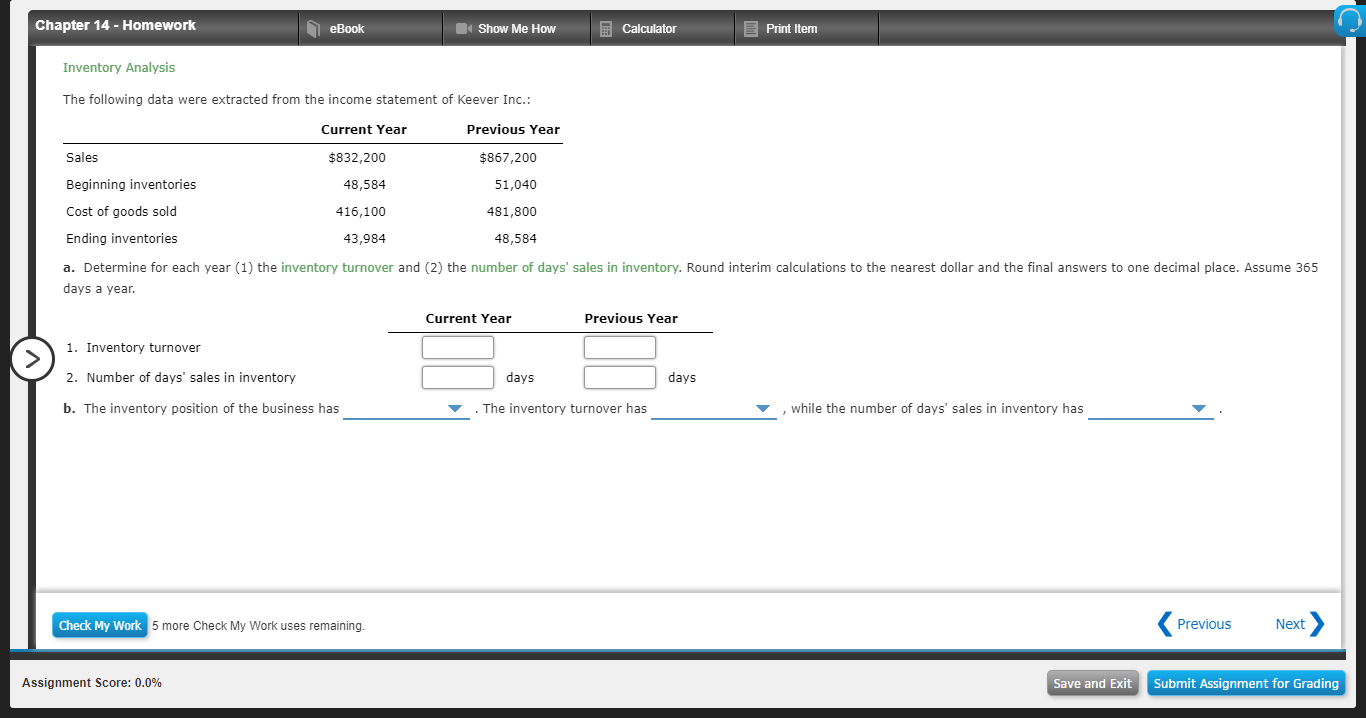Click the Cost of goods sold label

(x=121, y=212)
